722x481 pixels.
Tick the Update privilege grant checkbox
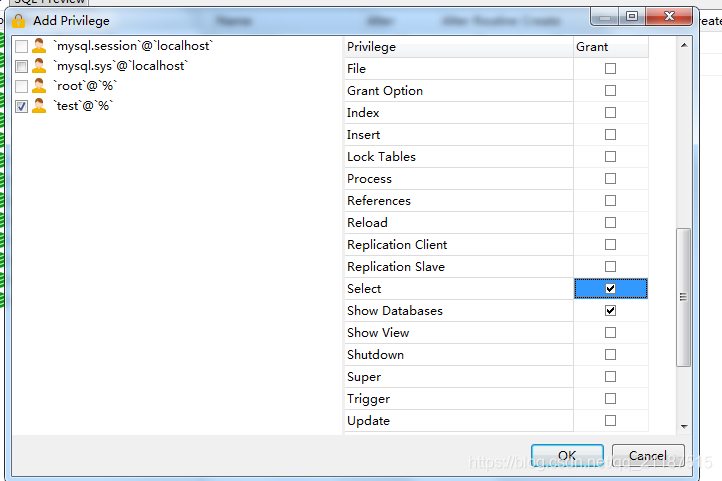[610, 421]
